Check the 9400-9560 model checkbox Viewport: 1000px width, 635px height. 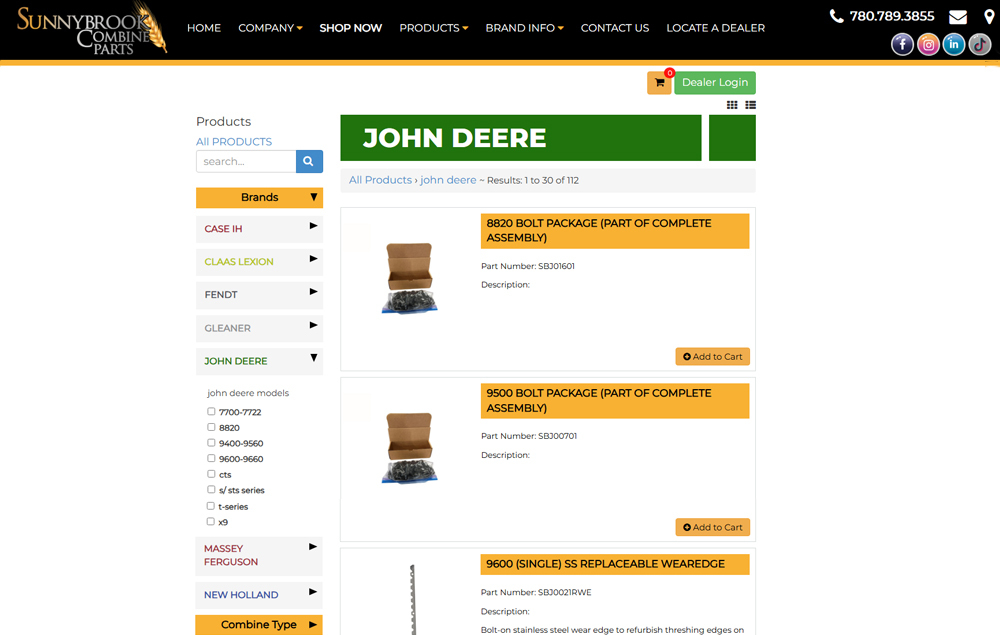click(x=211, y=442)
